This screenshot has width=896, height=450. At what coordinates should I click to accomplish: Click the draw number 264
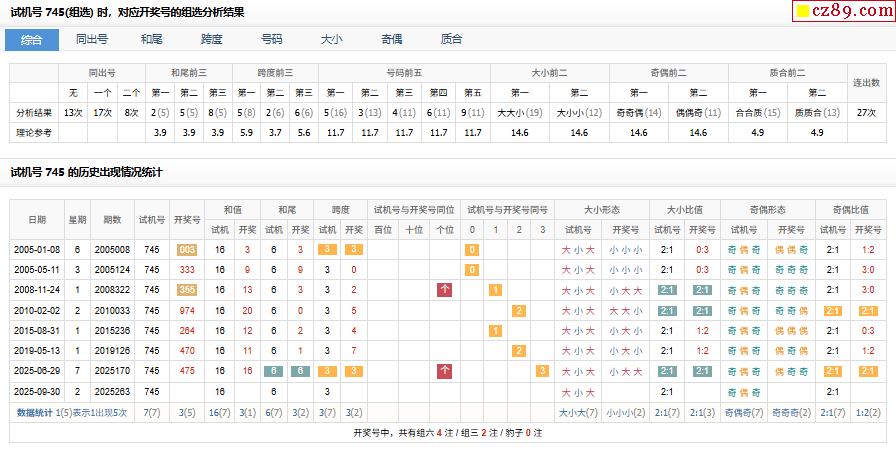pos(187,331)
